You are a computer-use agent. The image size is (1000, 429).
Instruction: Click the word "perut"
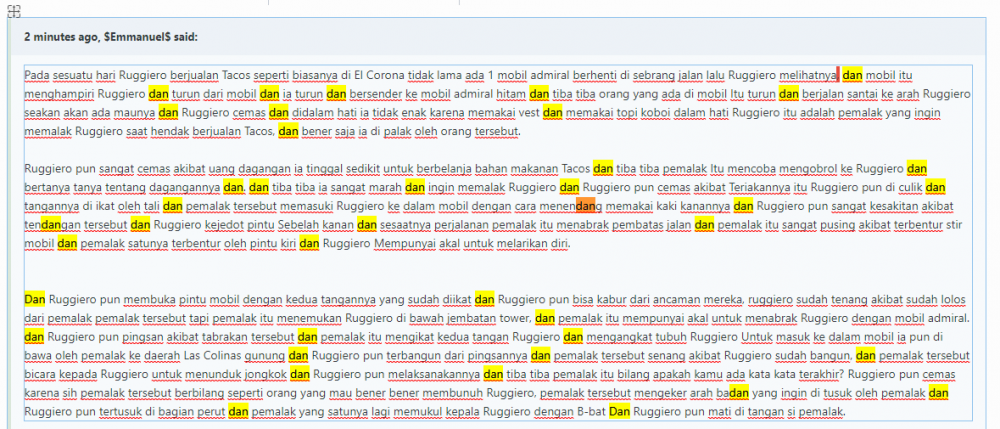pyautogui.click(x=212, y=411)
